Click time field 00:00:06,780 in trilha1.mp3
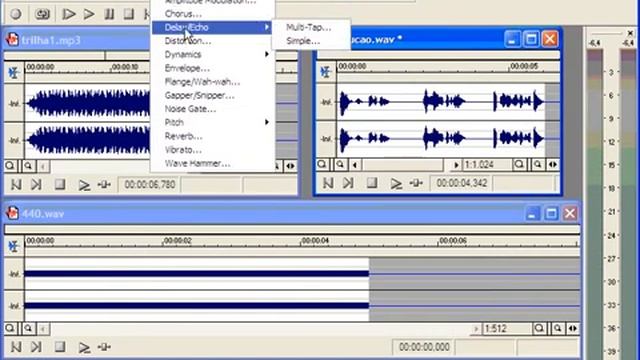The image size is (640, 360). tap(149, 184)
